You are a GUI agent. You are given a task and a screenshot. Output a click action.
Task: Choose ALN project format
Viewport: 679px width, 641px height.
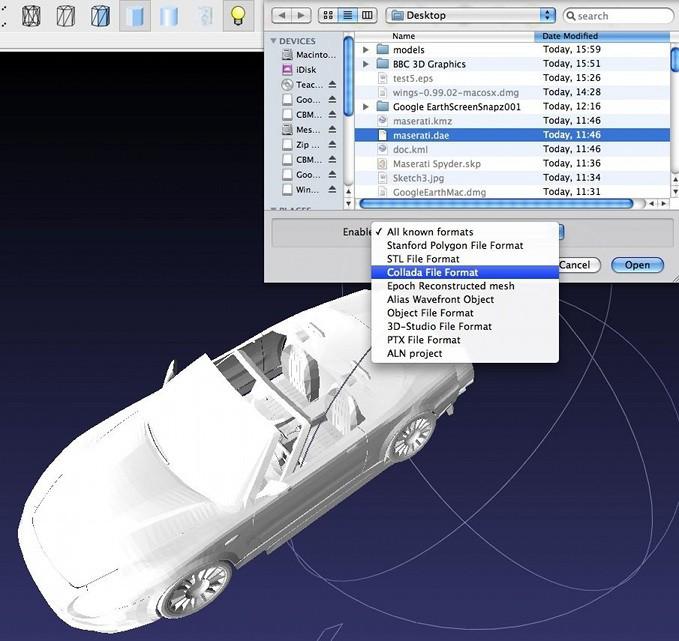pyautogui.click(x=465, y=353)
